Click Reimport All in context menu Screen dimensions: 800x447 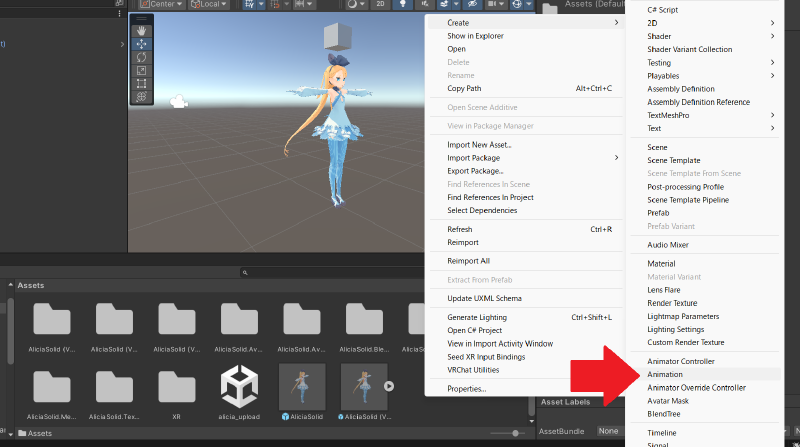tap(468, 261)
